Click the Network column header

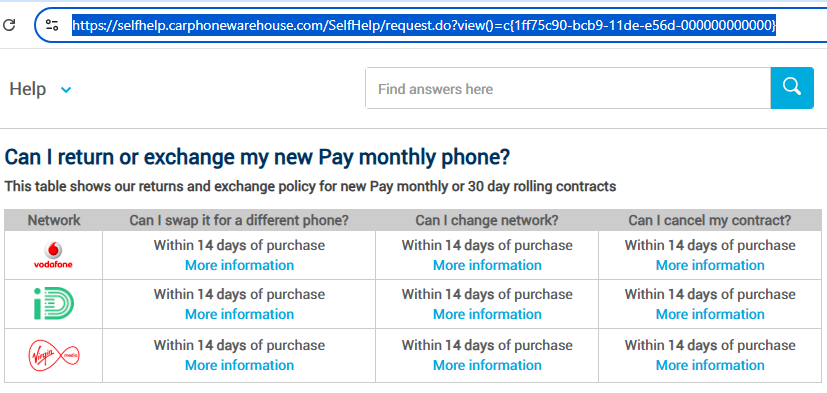pyautogui.click(x=54, y=220)
